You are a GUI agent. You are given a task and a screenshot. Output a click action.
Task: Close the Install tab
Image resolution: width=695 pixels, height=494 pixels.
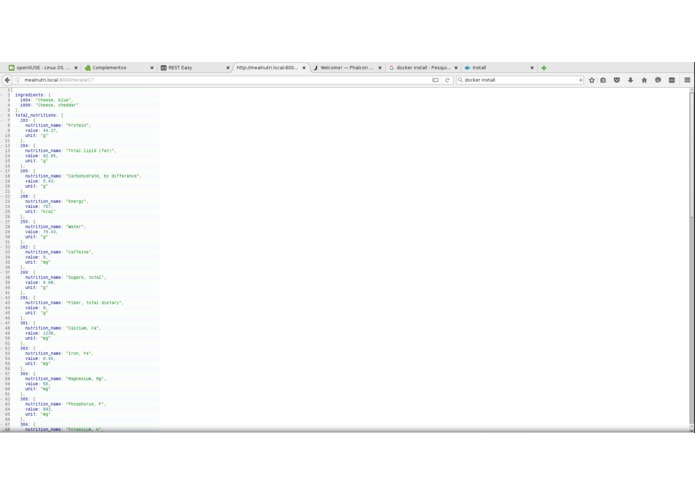pyautogui.click(x=532, y=68)
